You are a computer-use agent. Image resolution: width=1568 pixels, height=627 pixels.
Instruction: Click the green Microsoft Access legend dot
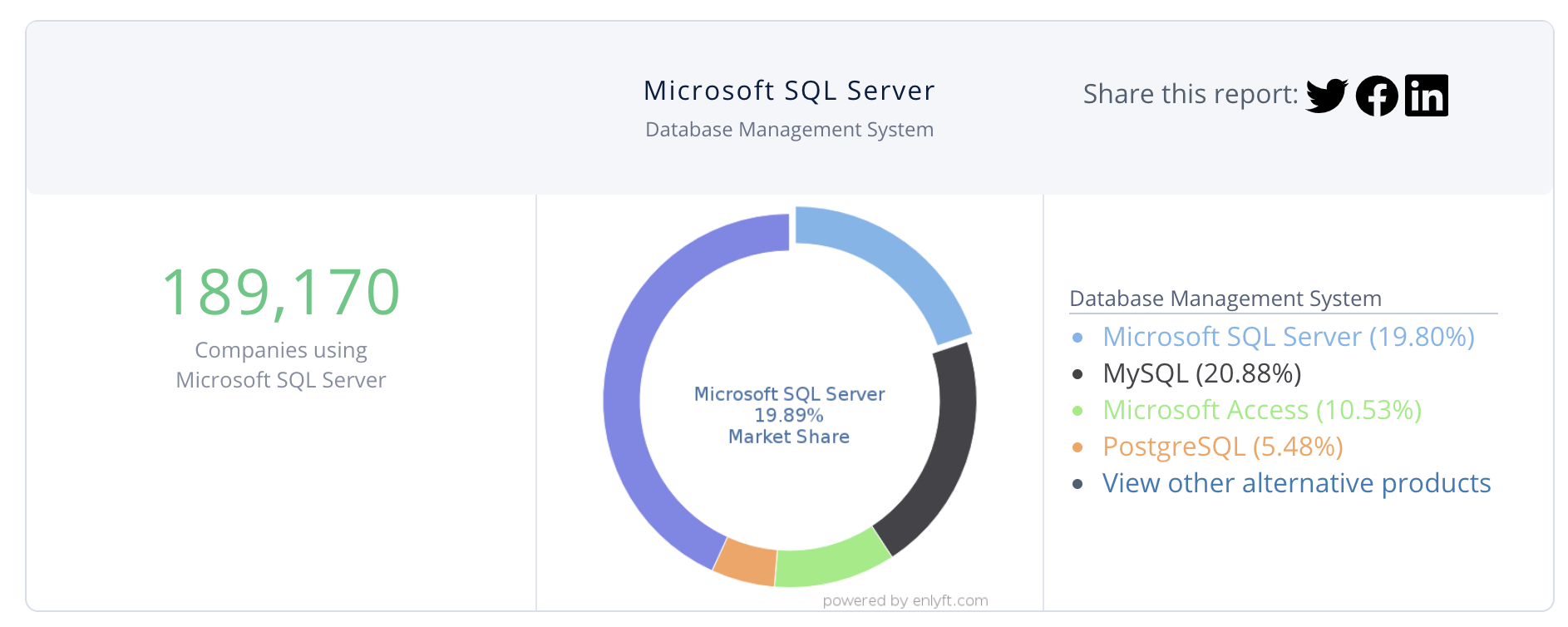[x=1077, y=411]
